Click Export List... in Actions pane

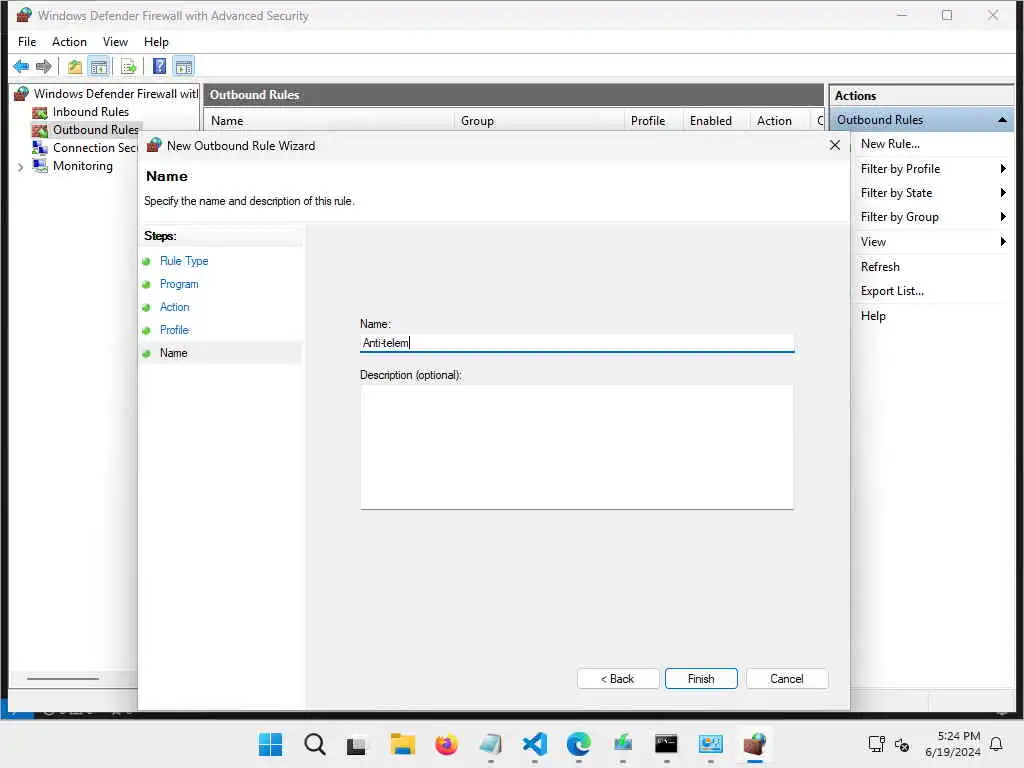click(892, 291)
